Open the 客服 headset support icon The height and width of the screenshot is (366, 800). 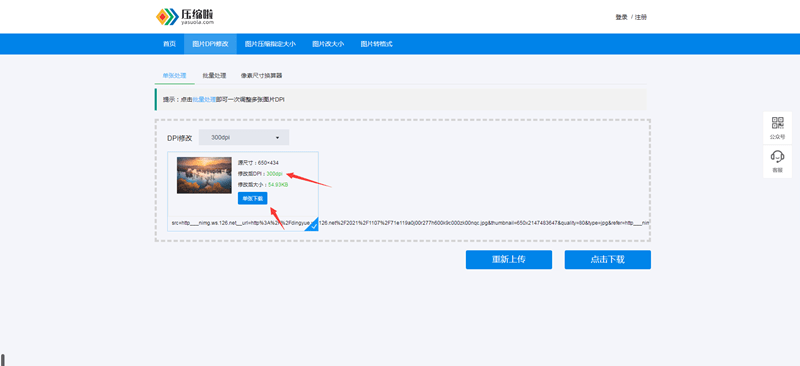[778, 161]
